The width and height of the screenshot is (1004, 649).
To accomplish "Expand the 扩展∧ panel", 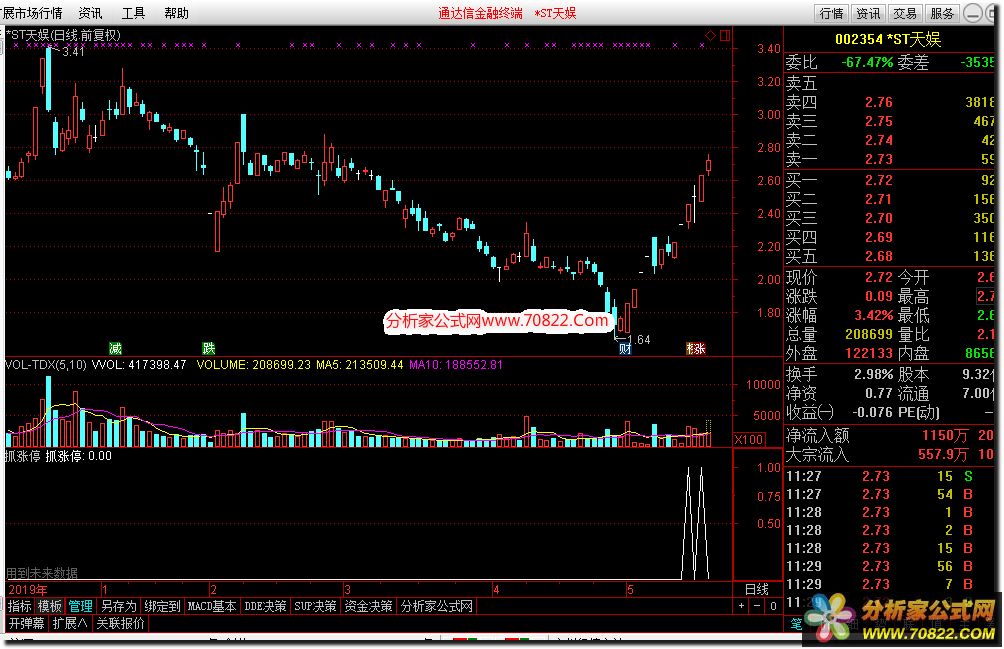I will tap(70, 623).
